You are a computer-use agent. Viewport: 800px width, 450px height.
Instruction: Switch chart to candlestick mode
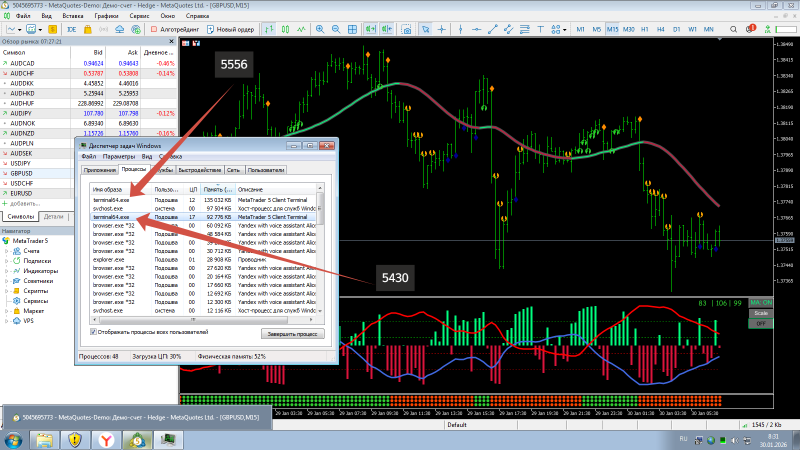click(285, 30)
